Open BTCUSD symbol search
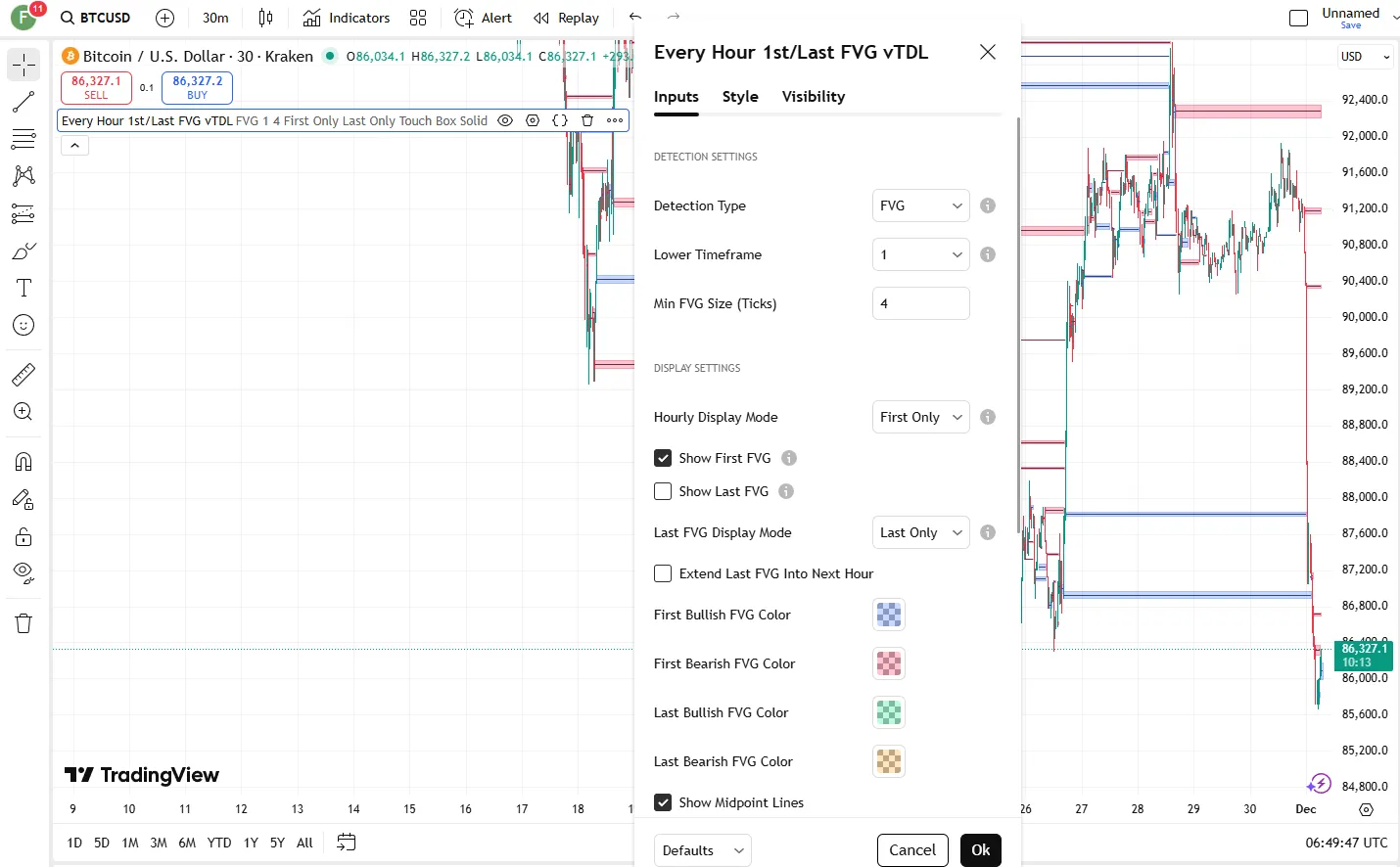Image resolution: width=1400 pixels, height=867 pixels. pos(96,18)
